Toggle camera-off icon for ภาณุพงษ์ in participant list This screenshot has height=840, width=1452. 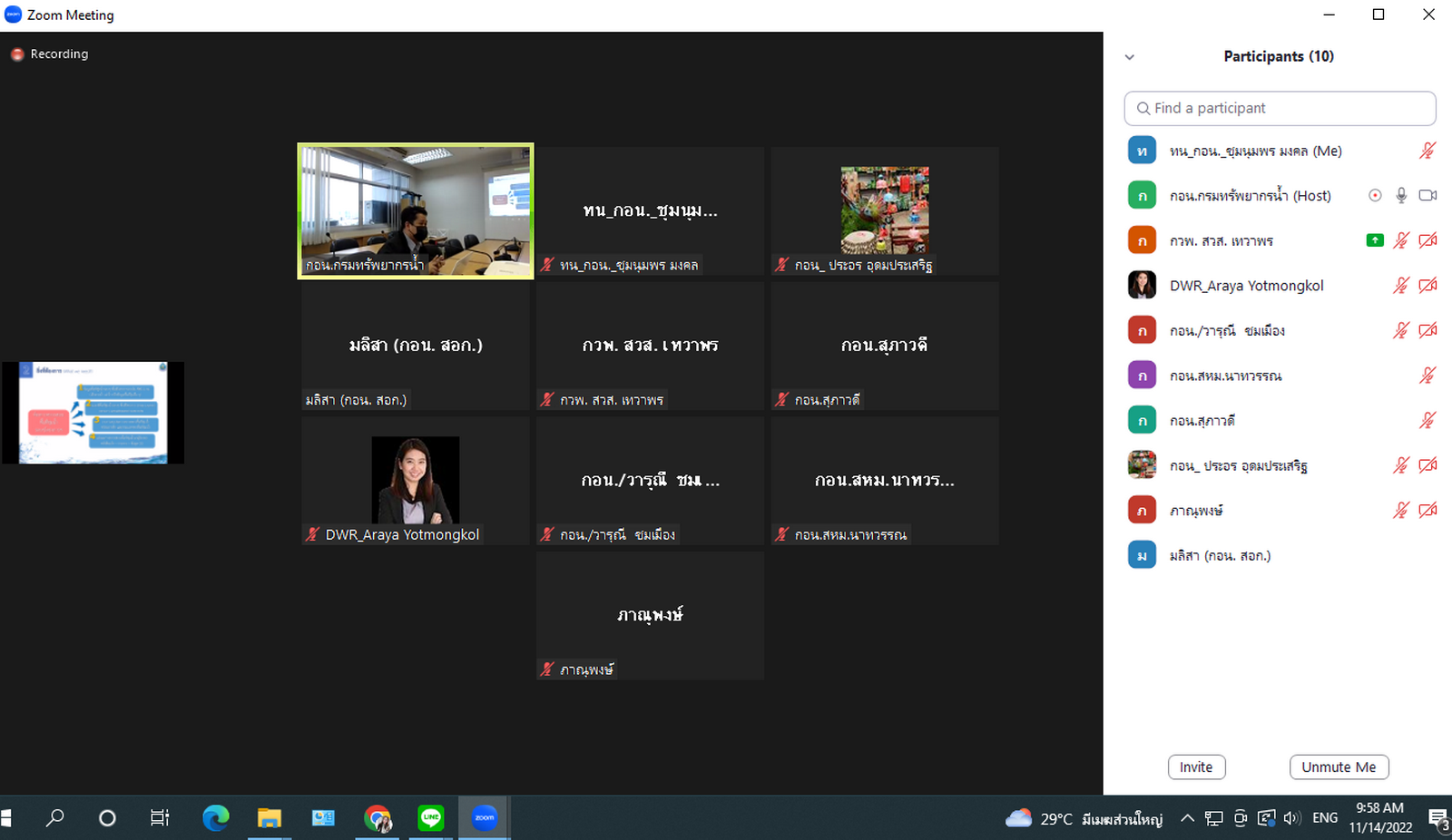[x=1427, y=511]
